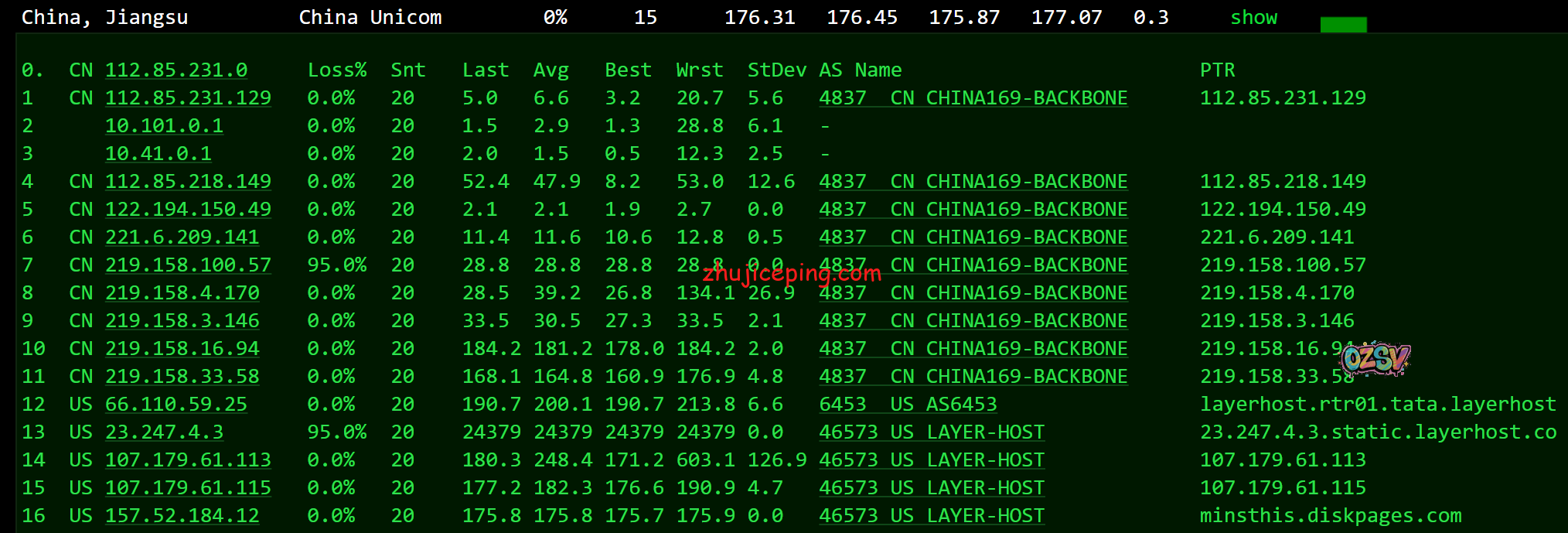
Task: Open the AS6453 US network link
Action: coord(908,405)
